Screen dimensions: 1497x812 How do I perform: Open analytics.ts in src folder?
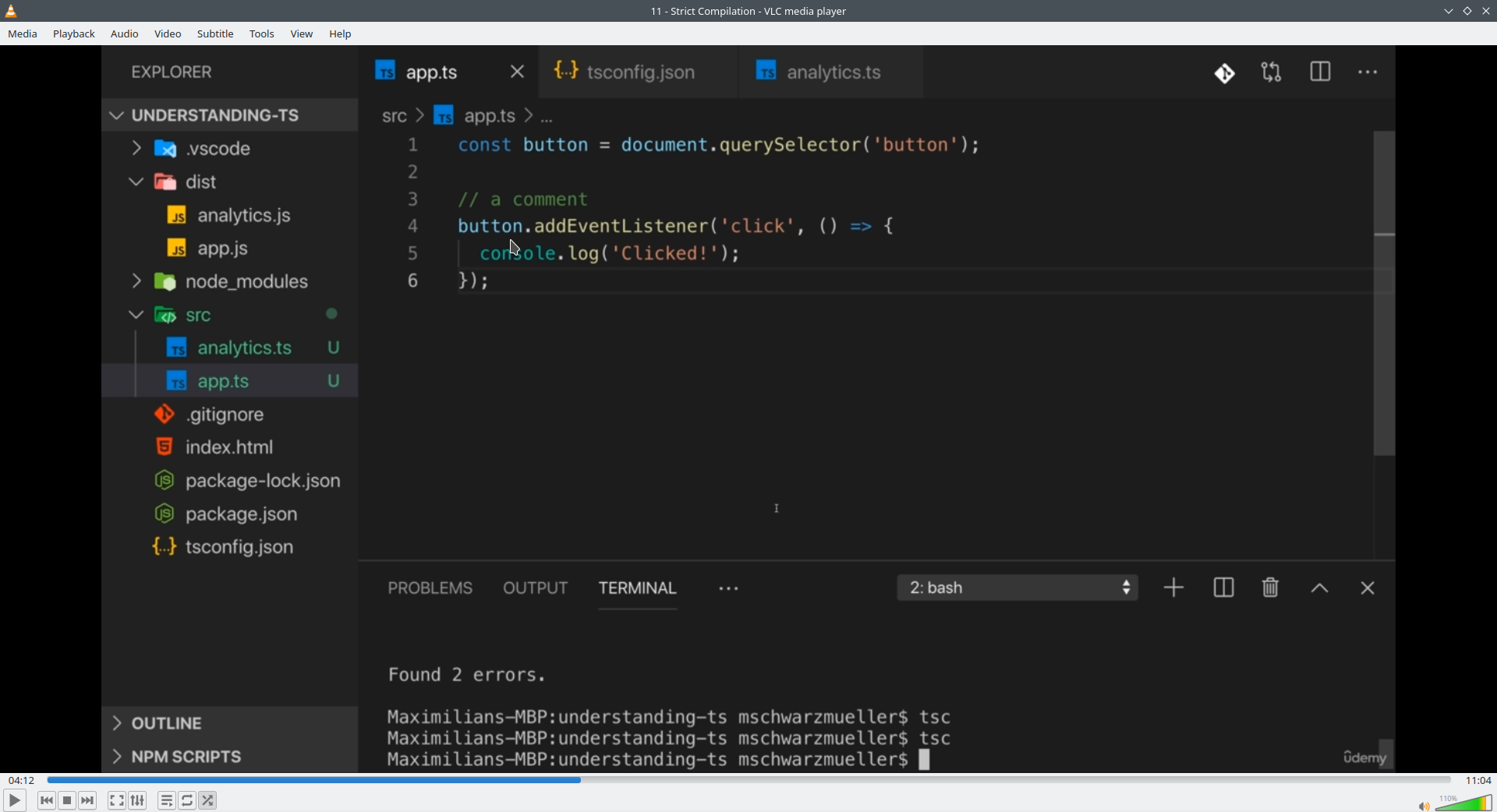230,348
